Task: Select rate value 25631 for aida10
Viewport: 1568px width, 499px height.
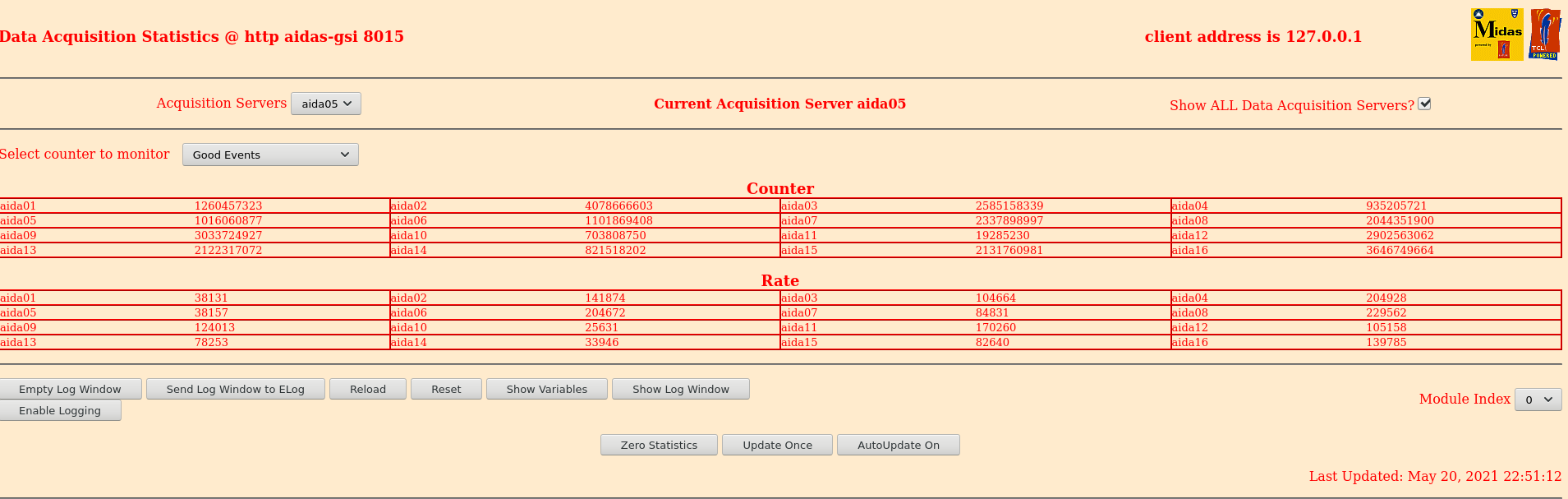Action: click(x=602, y=327)
